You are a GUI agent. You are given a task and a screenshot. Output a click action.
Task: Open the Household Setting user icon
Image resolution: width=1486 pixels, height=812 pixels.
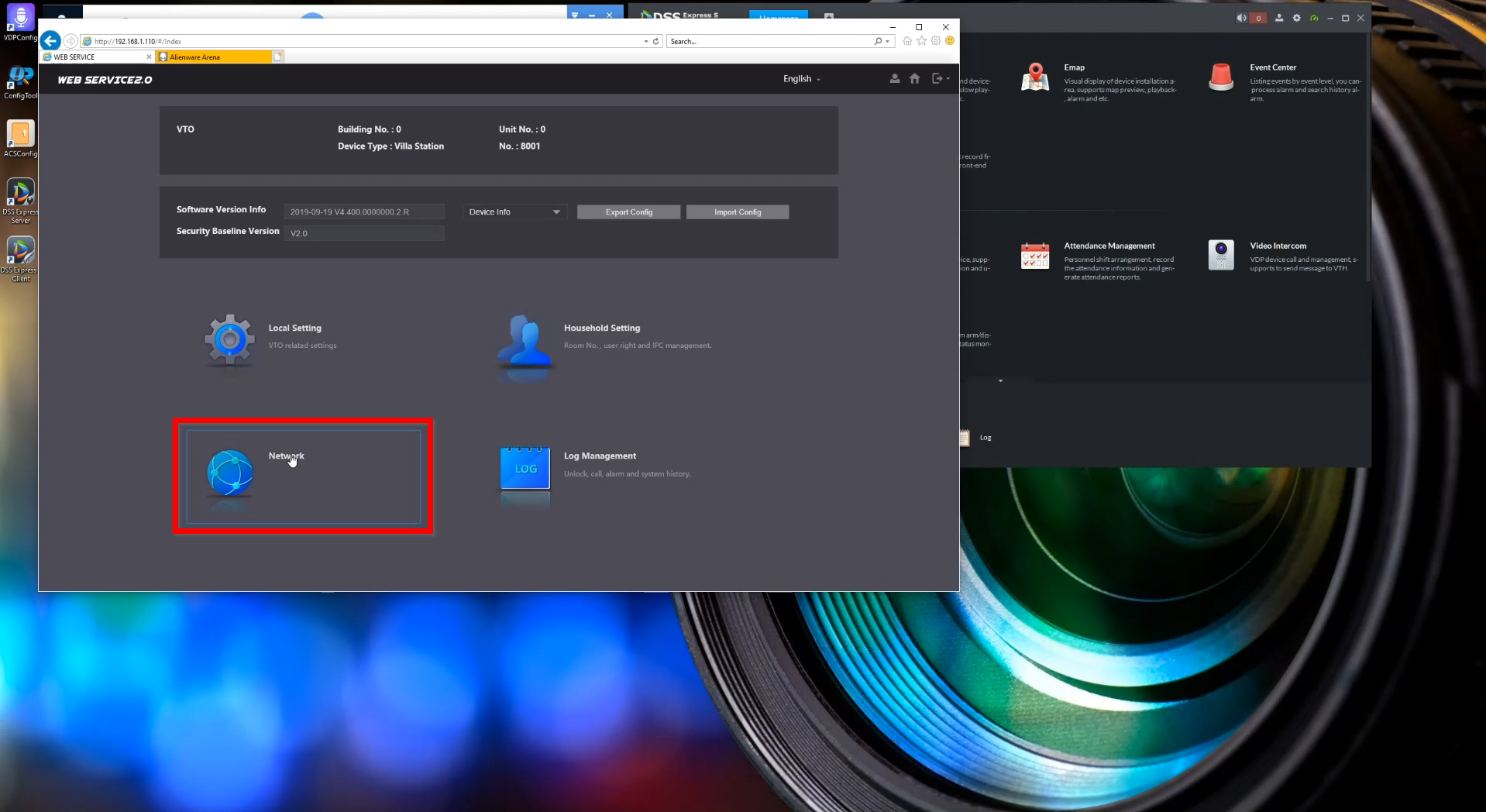[525, 339]
